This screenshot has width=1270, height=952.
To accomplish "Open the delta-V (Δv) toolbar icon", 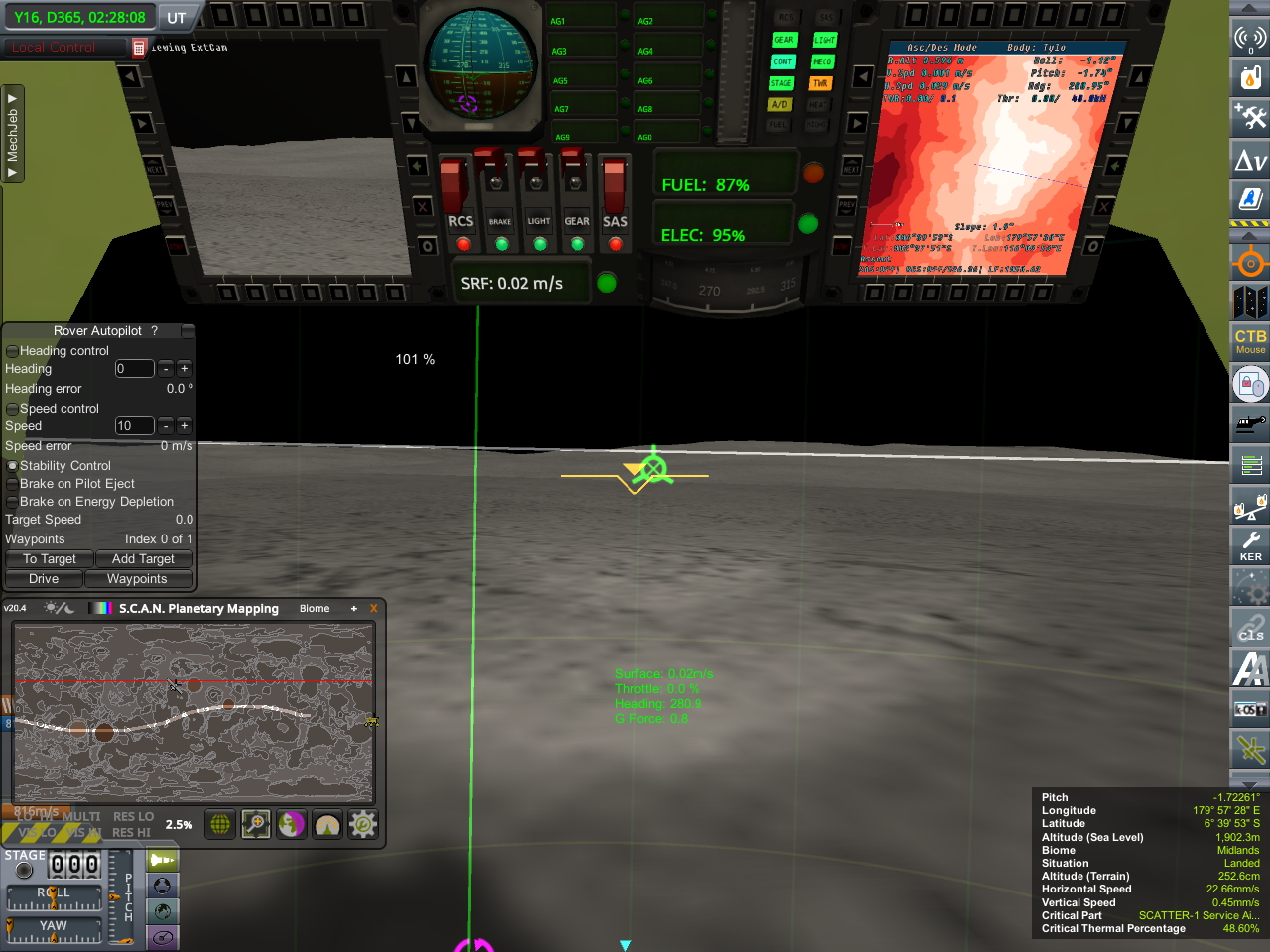I will tap(1250, 159).
